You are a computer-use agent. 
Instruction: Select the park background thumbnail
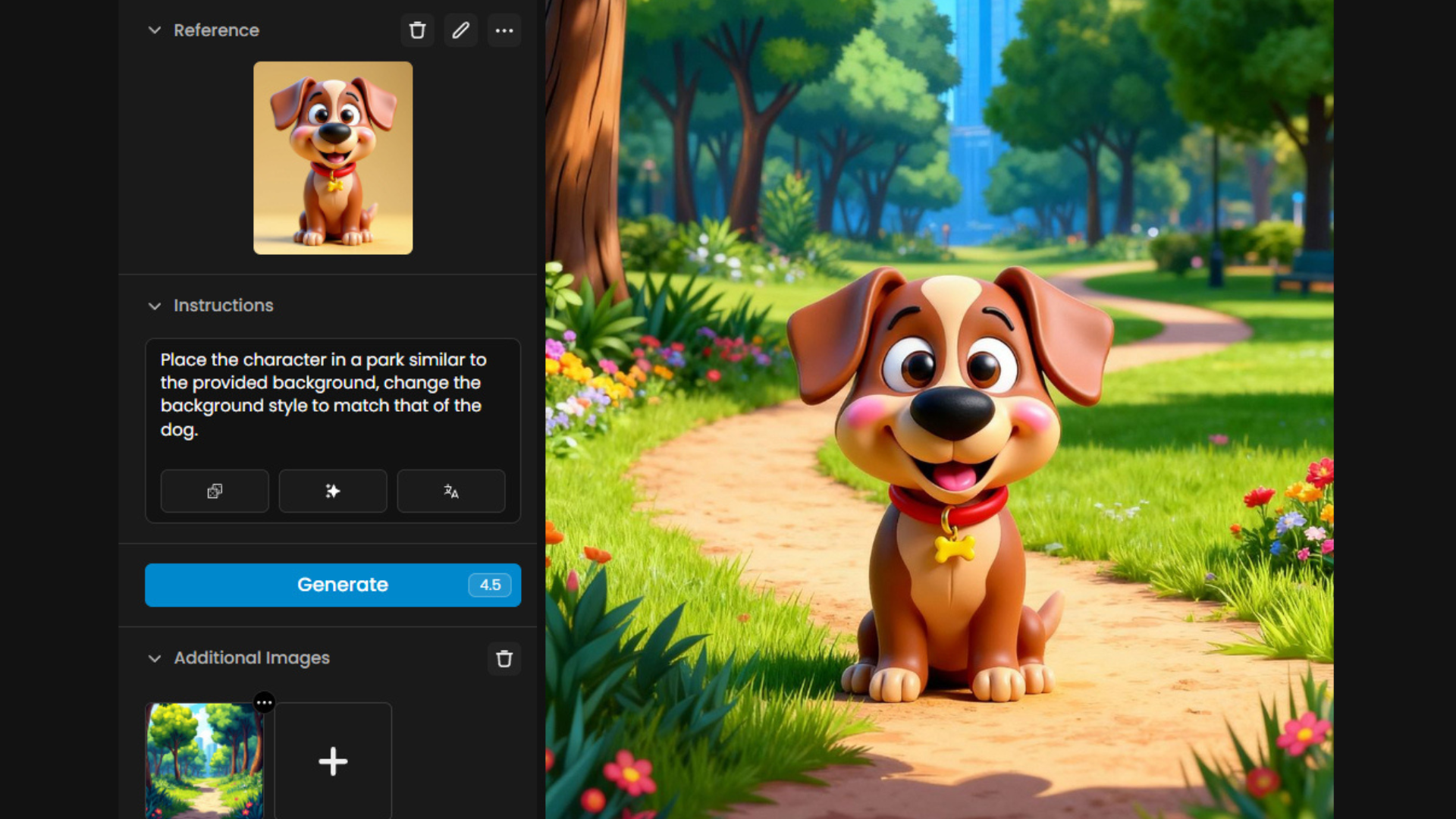click(x=204, y=762)
